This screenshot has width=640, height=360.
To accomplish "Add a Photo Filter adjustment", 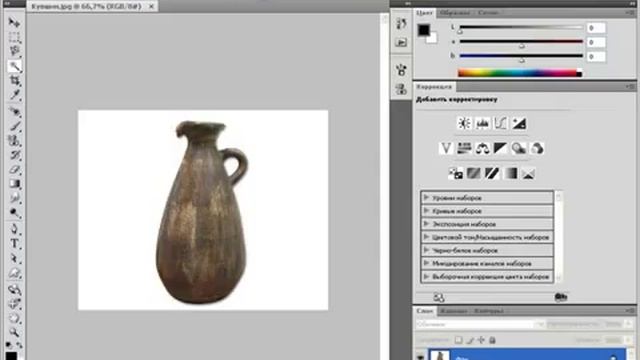I will tap(519, 148).
